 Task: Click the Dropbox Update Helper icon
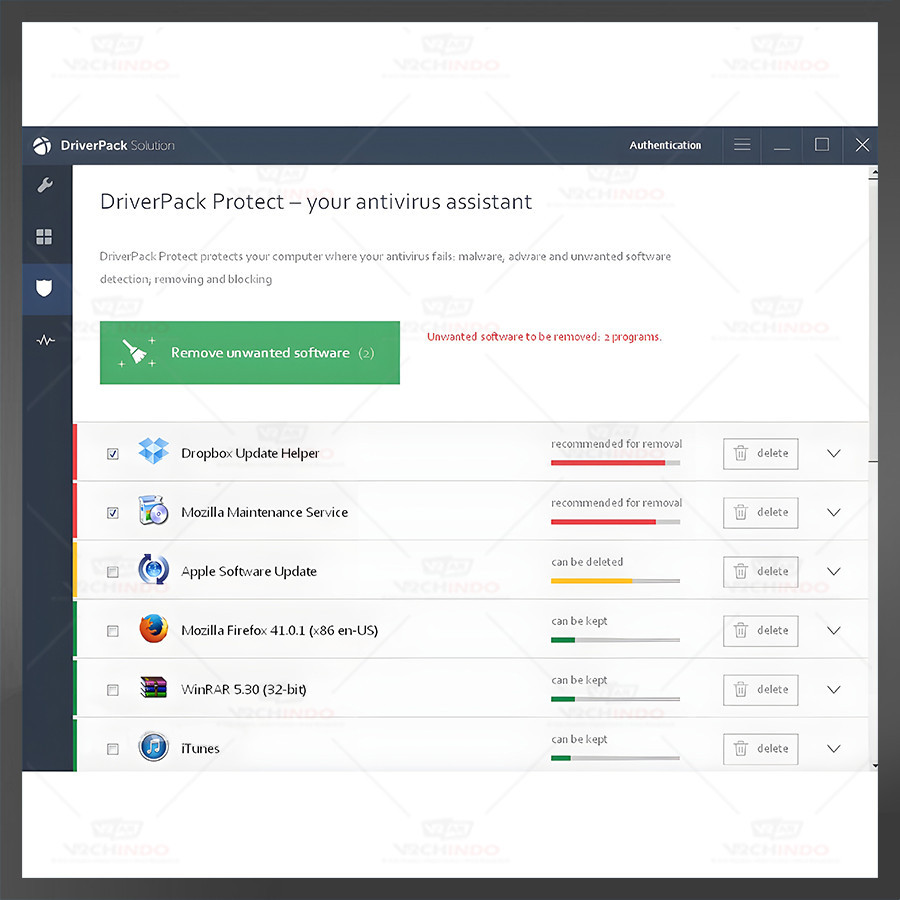tap(153, 451)
